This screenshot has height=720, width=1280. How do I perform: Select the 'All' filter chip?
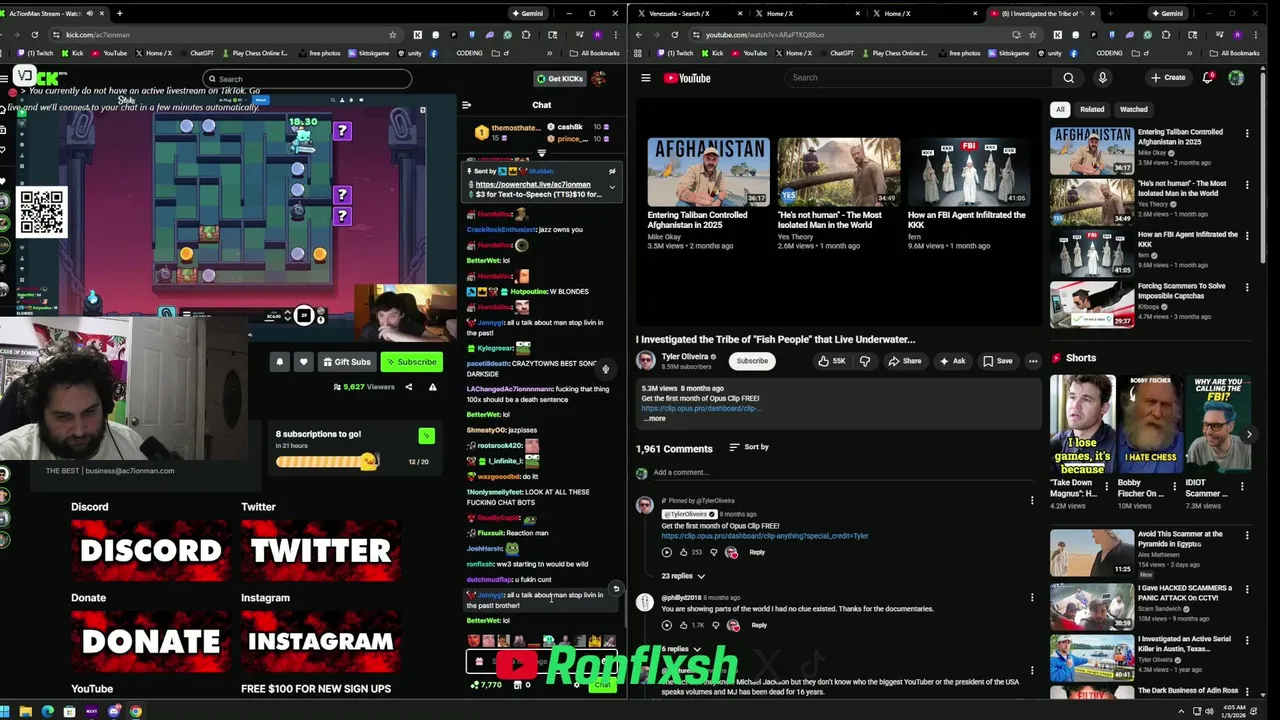coord(1060,109)
